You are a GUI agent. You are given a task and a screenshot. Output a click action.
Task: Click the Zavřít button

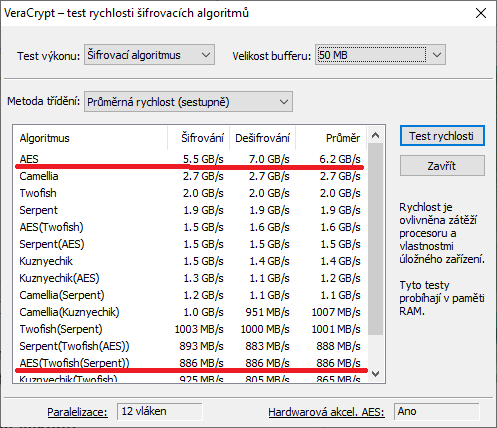tap(442, 166)
